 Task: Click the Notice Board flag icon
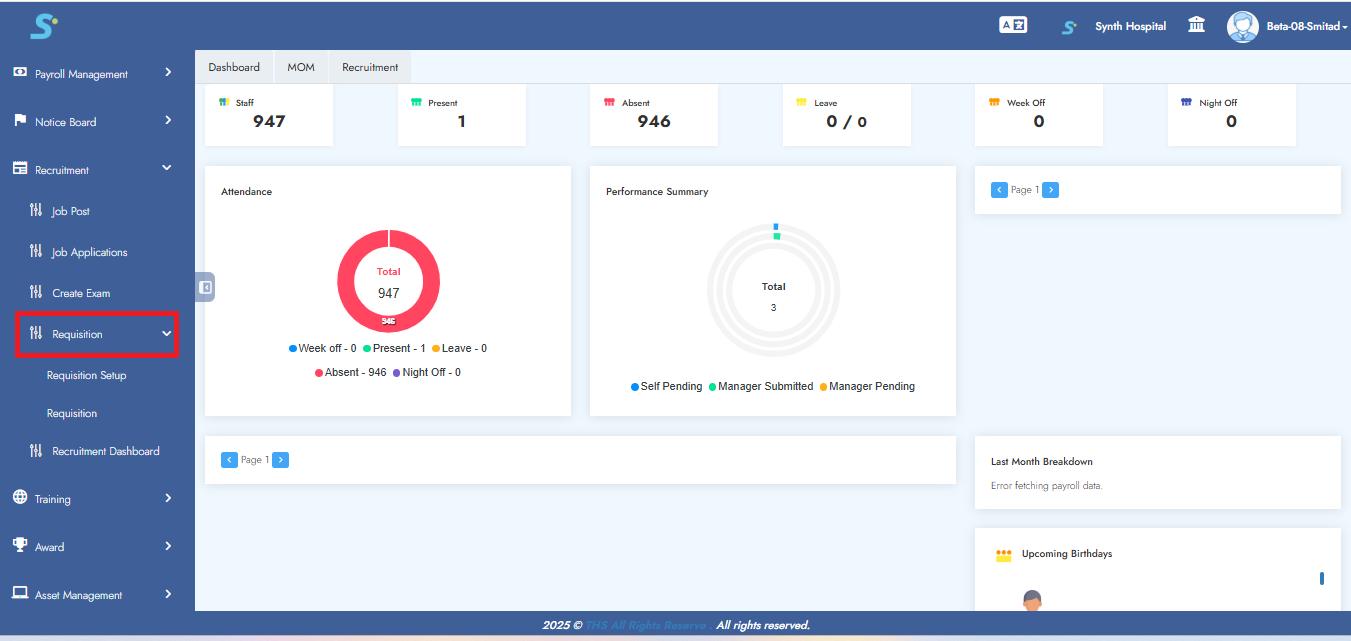pos(20,121)
